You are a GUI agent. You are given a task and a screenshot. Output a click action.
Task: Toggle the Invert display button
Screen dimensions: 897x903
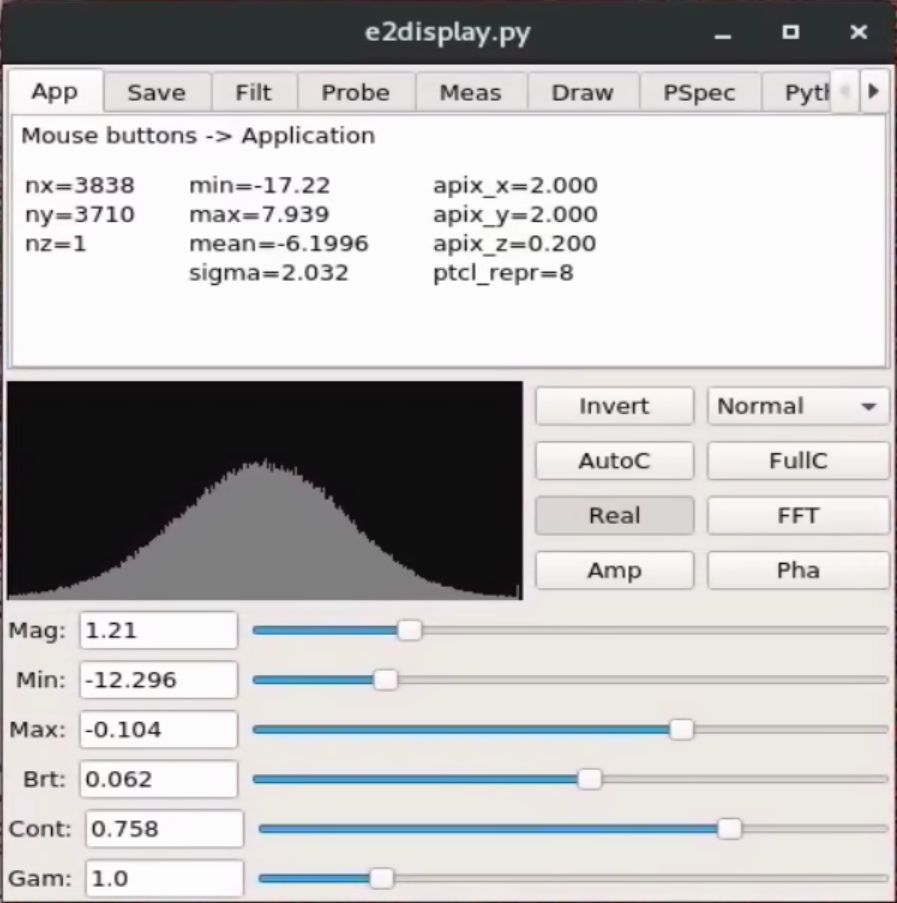click(x=614, y=406)
